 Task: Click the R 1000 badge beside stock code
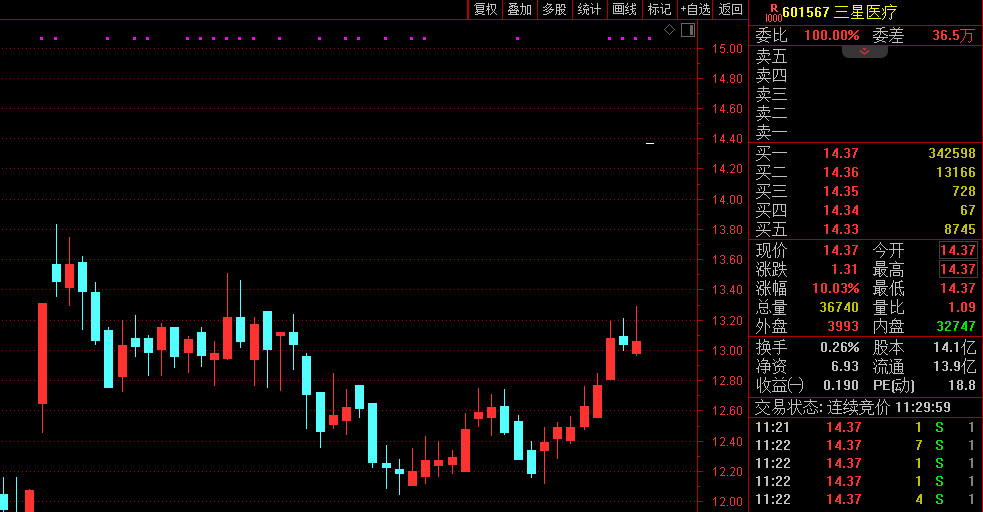pyautogui.click(x=773, y=13)
